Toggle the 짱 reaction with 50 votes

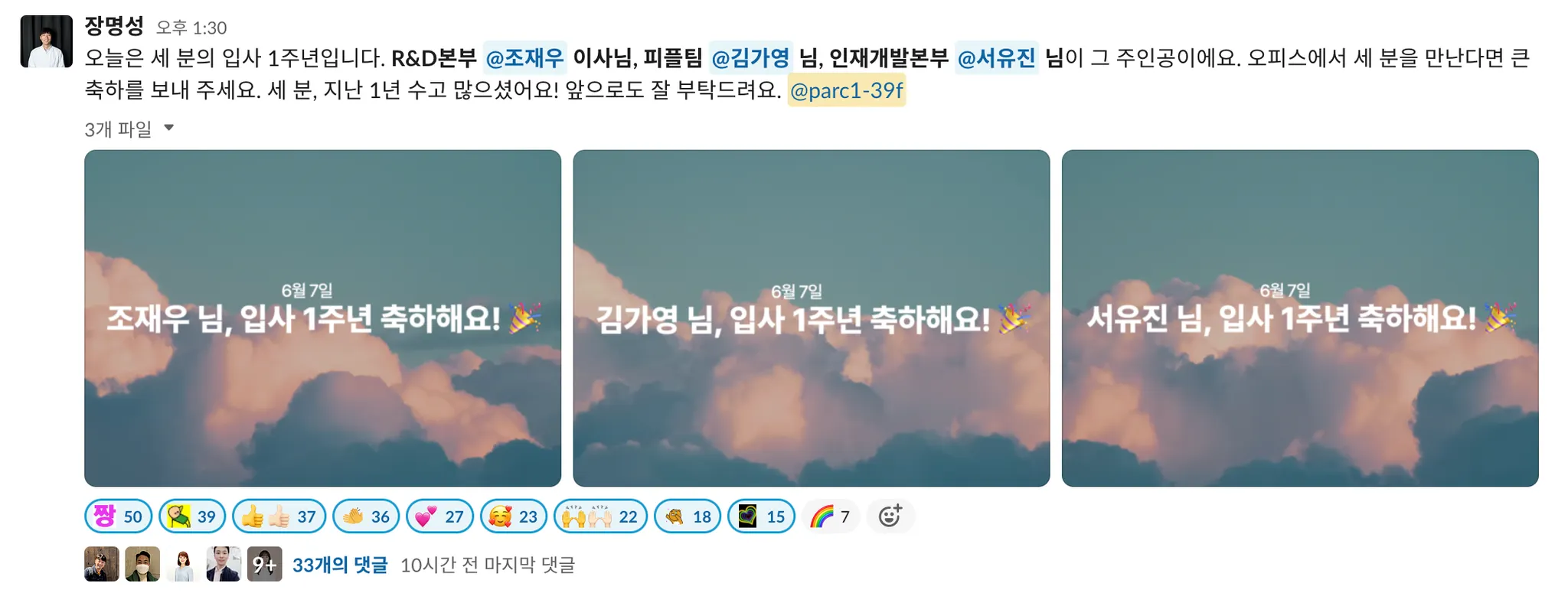click(x=119, y=516)
